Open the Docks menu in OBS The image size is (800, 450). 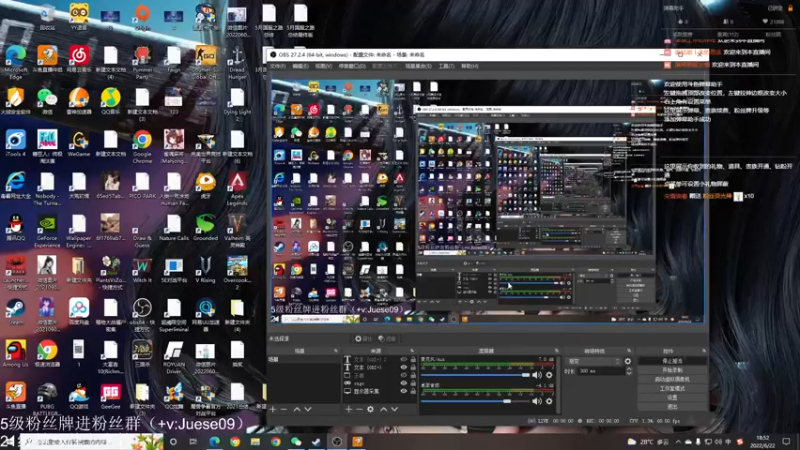tap(352, 66)
